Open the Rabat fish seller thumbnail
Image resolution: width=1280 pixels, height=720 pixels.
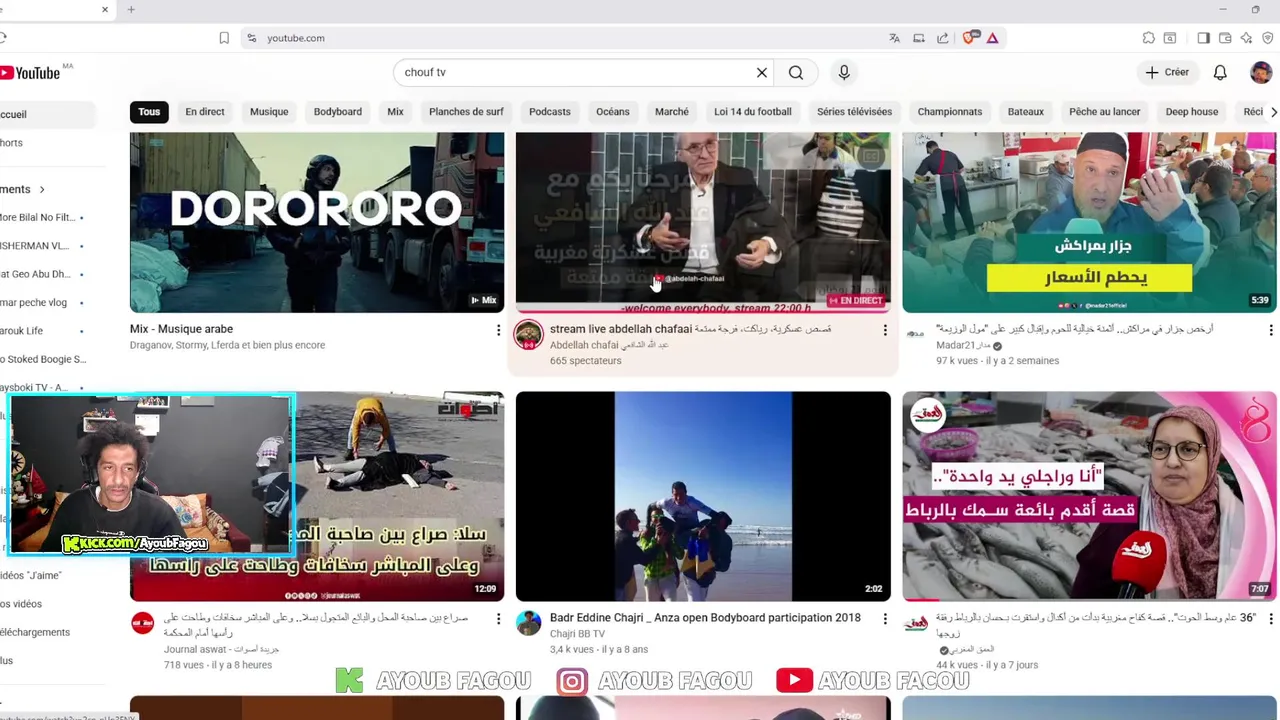[x=1089, y=496]
